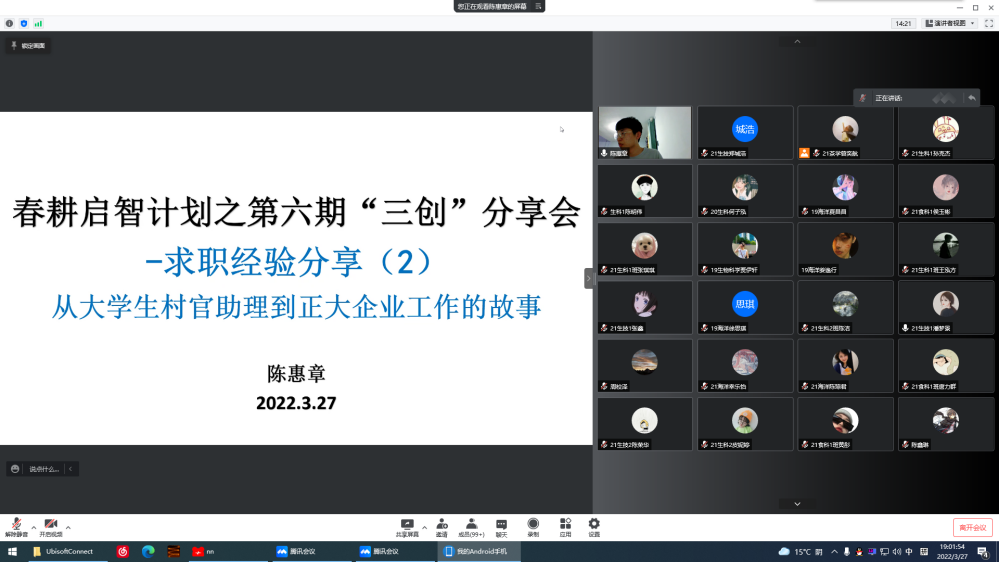Switch to 我的Android手机 taskbar window
The image size is (999, 562).
[x=477, y=551]
